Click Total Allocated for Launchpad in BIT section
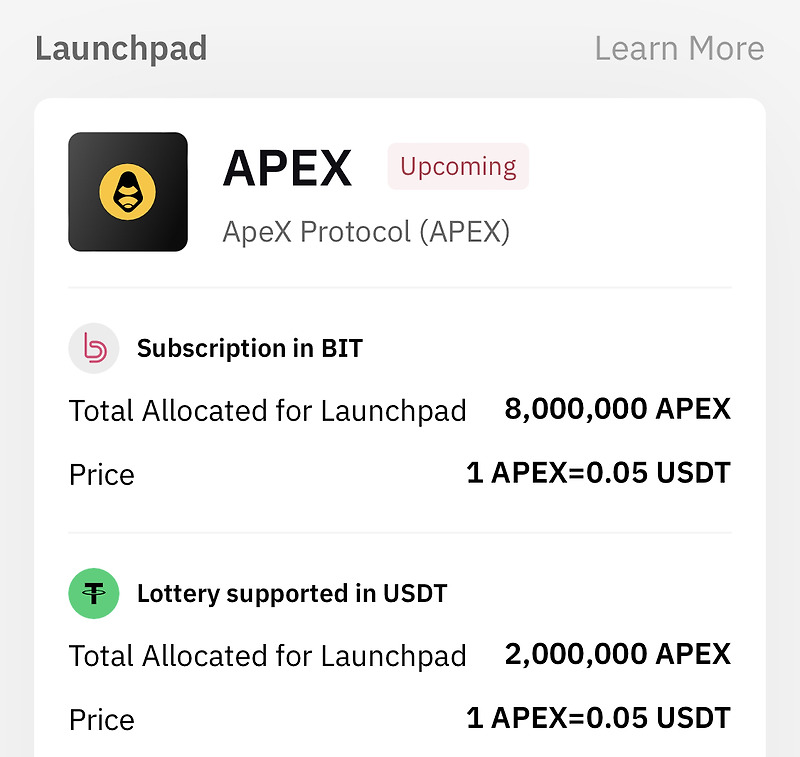 pyautogui.click(x=267, y=410)
